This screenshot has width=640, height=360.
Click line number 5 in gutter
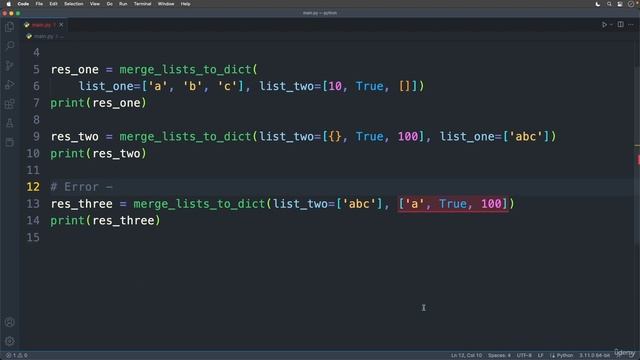(36, 69)
